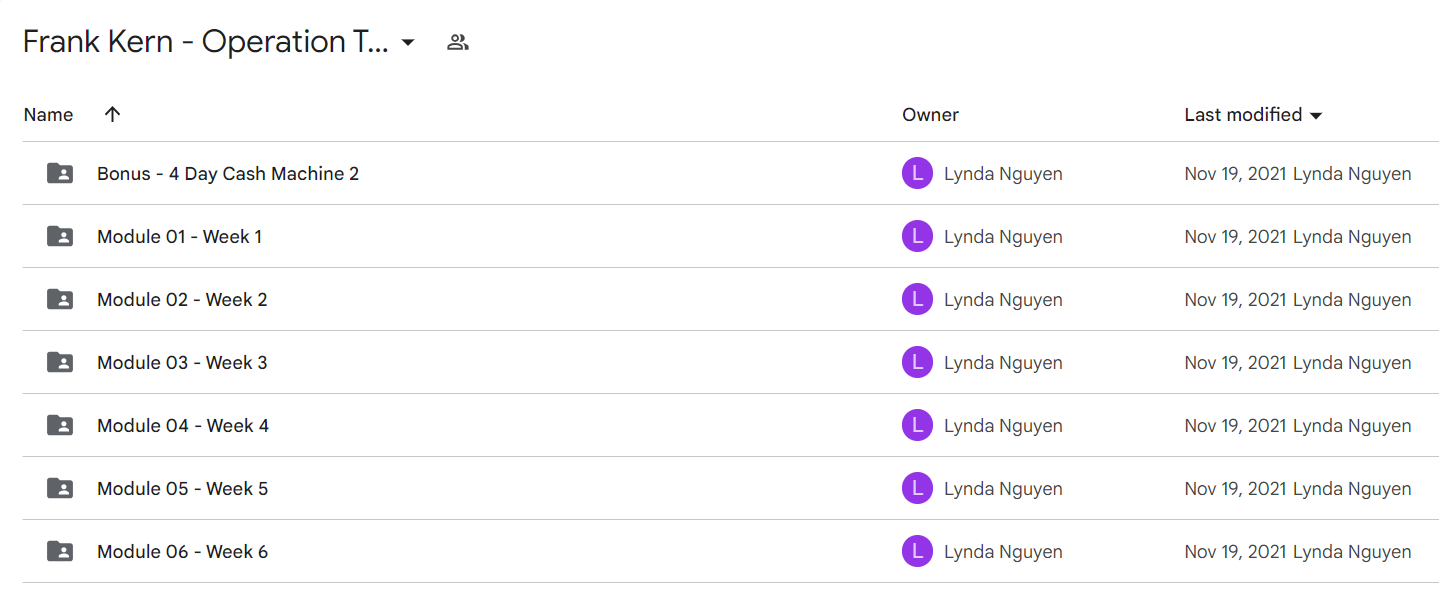Click owner avatar in Module 05 - Week 5 row

[917, 488]
